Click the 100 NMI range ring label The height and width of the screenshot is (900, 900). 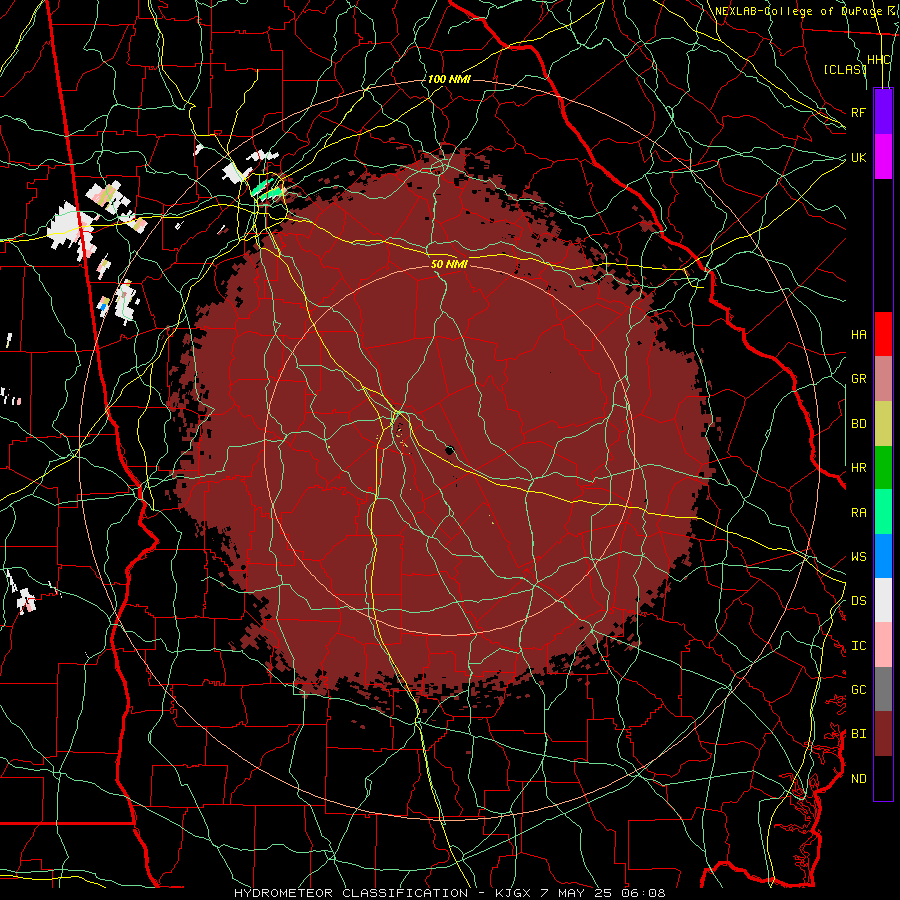point(449,79)
